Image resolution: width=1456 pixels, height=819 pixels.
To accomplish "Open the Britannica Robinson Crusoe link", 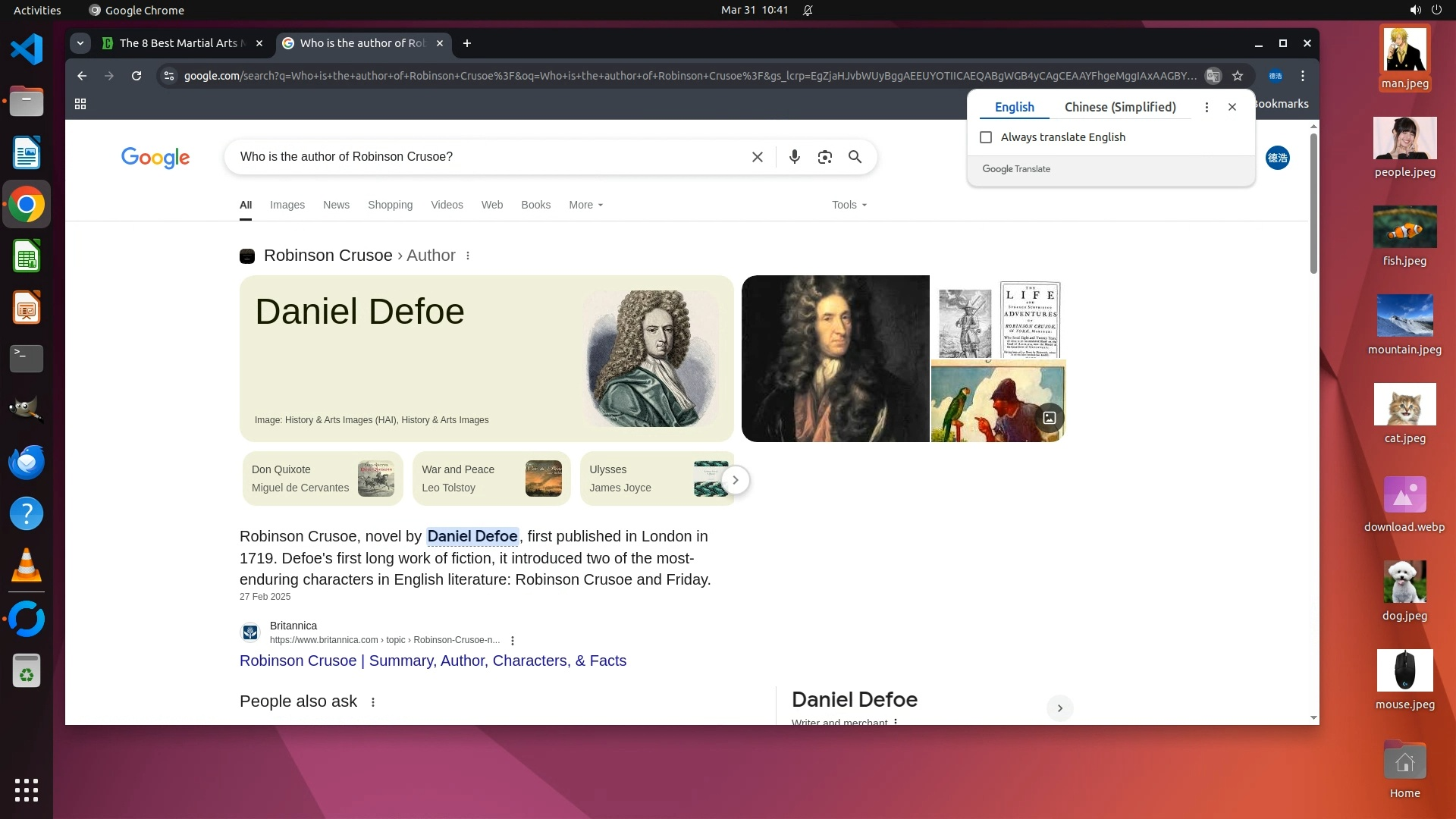I will (x=432, y=661).
